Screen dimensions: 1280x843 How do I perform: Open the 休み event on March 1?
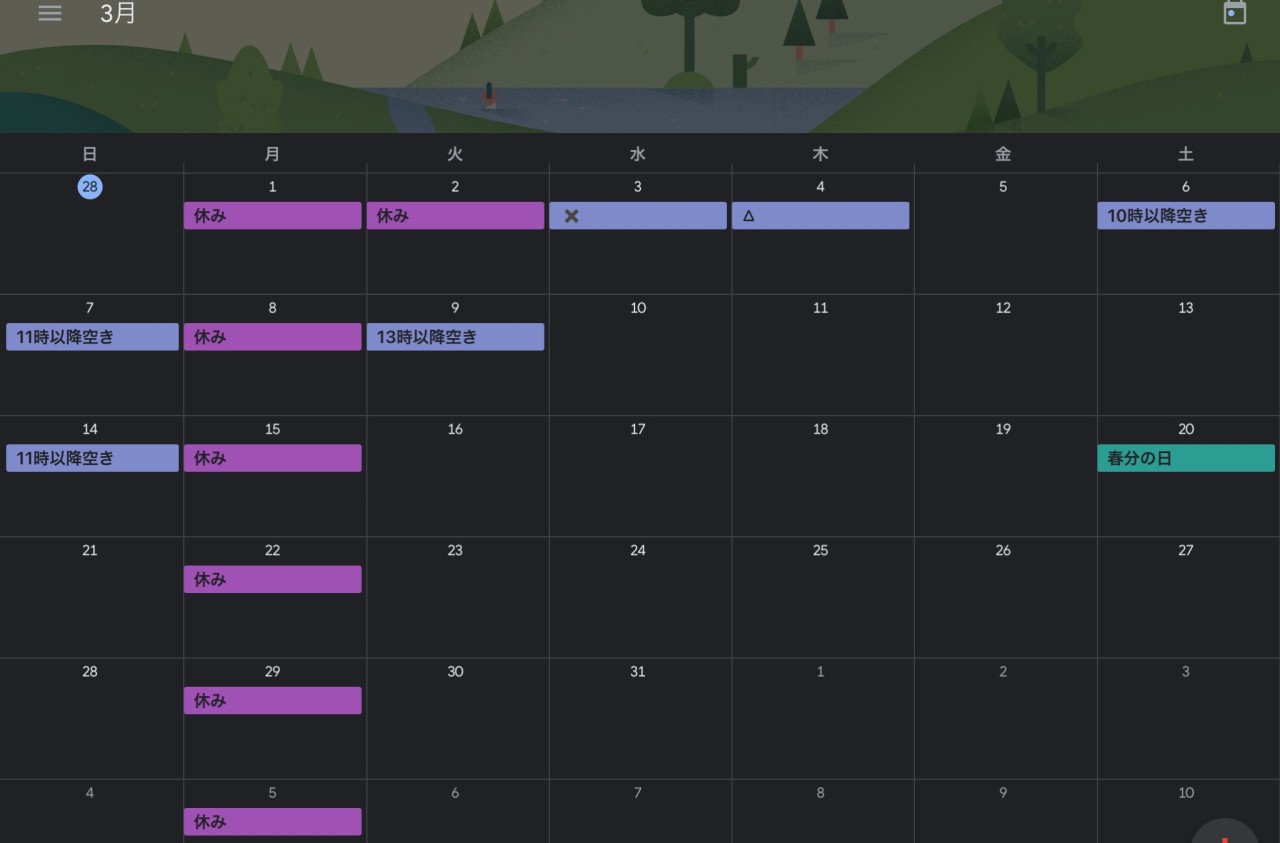(x=272, y=216)
